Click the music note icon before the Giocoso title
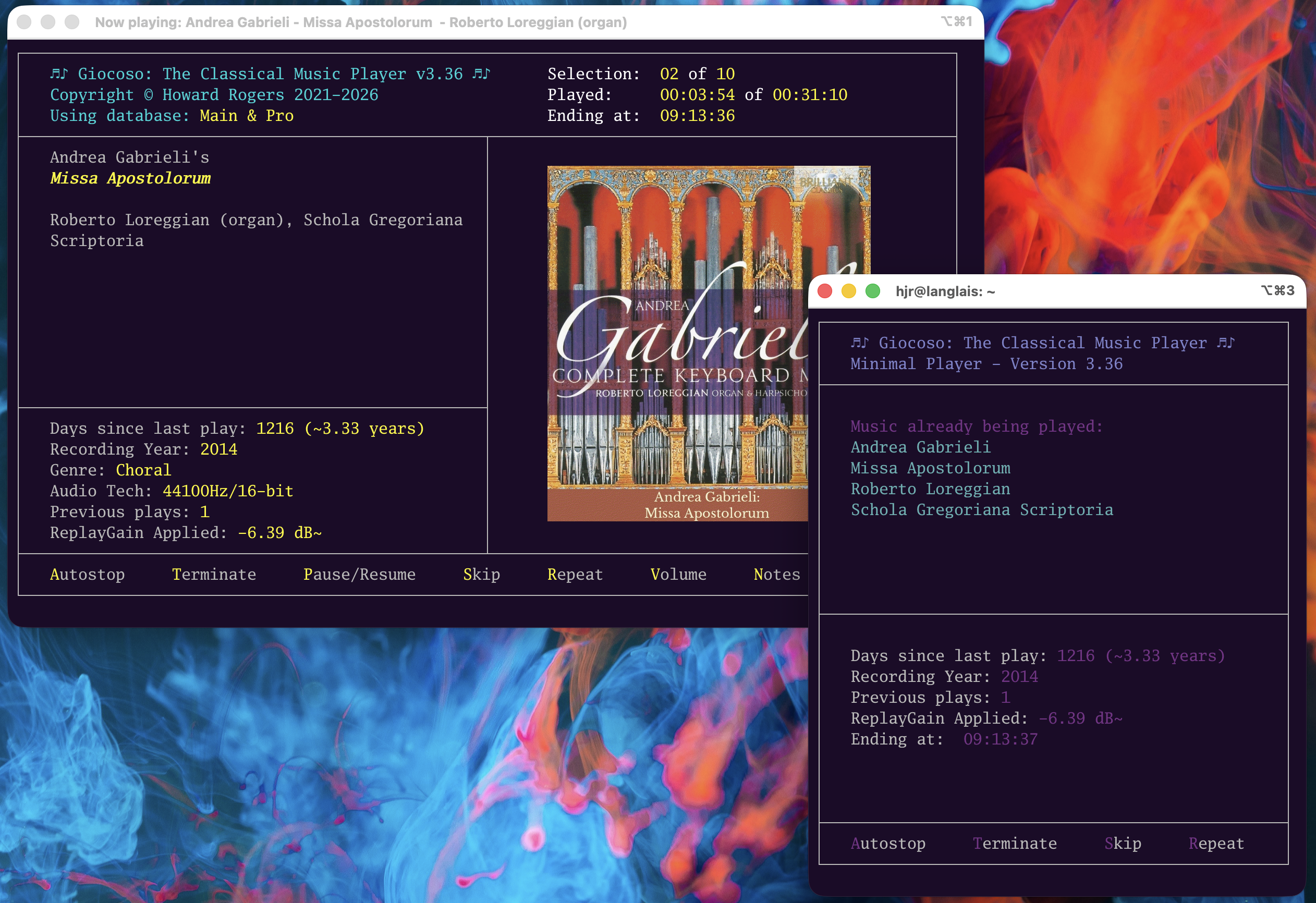The image size is (1316, 903). [58, 74]
